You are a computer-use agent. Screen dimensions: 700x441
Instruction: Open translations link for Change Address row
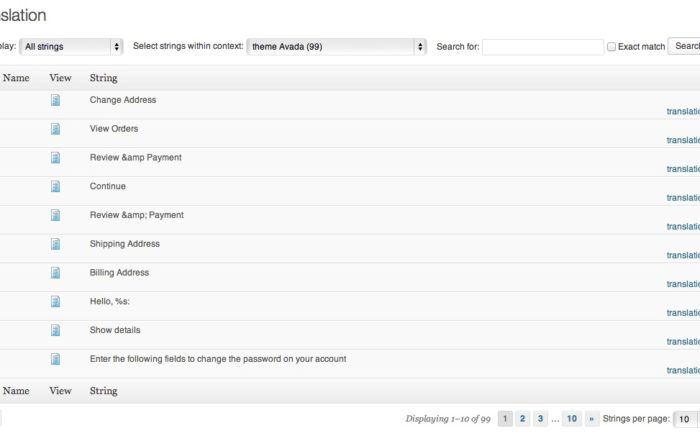(x=683, y=111)
